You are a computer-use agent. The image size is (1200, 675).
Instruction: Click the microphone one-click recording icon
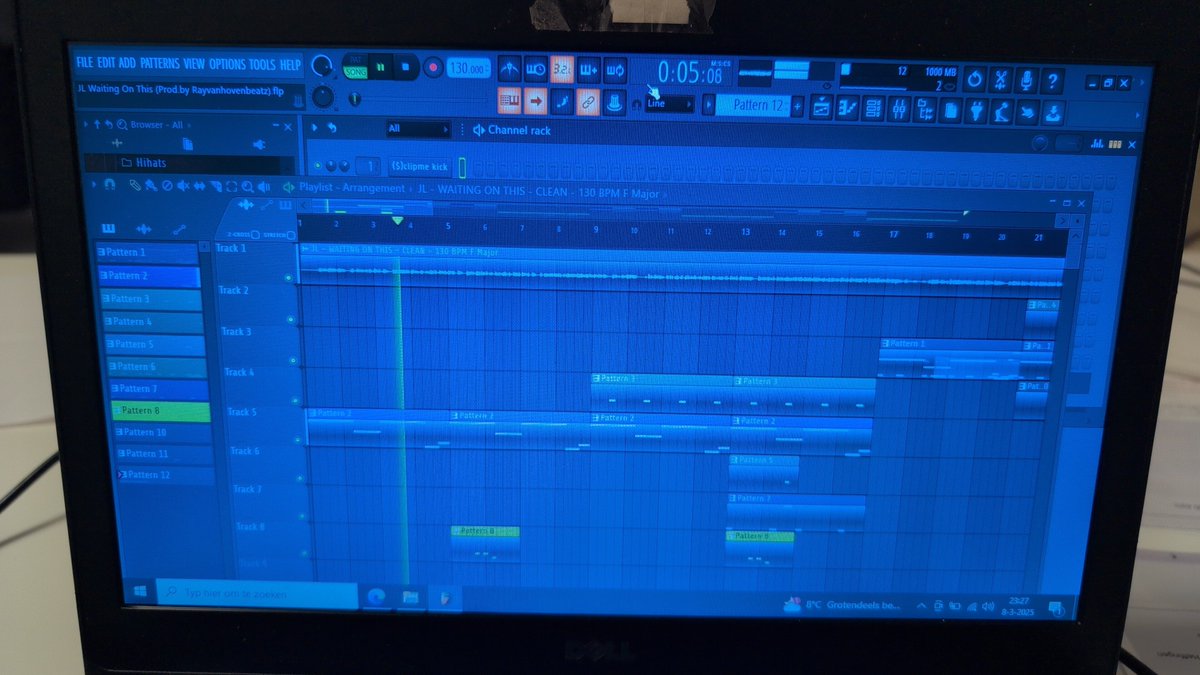[x=1026, y=80]
